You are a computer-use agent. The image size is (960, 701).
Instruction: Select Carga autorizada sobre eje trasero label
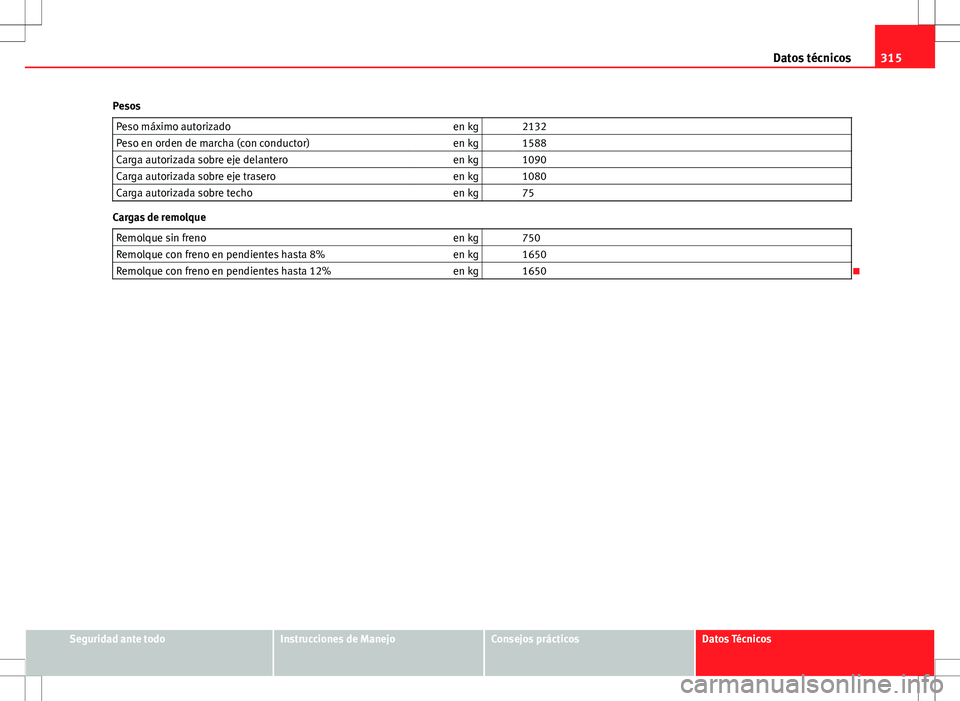click(195, 176)
